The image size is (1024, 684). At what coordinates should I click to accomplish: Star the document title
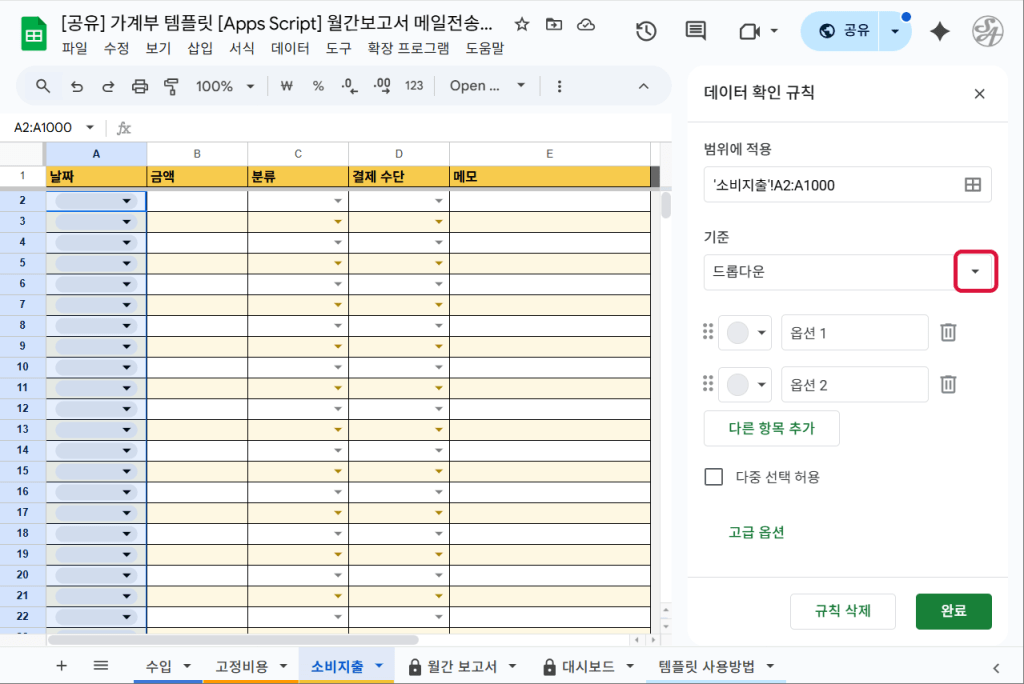pyautogui.click(x=521, y=24)
